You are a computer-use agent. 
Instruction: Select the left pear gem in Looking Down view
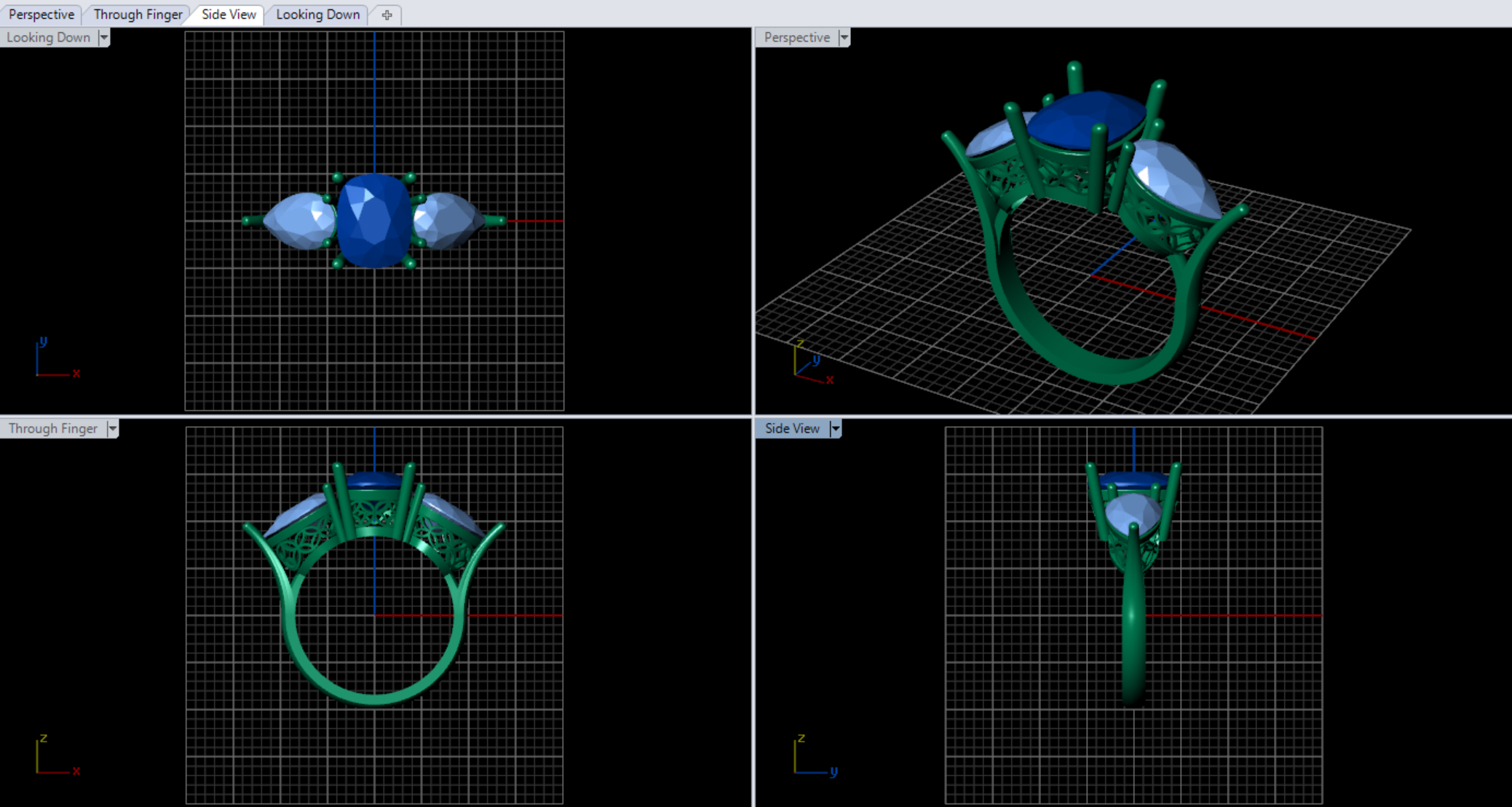[297, 221]
